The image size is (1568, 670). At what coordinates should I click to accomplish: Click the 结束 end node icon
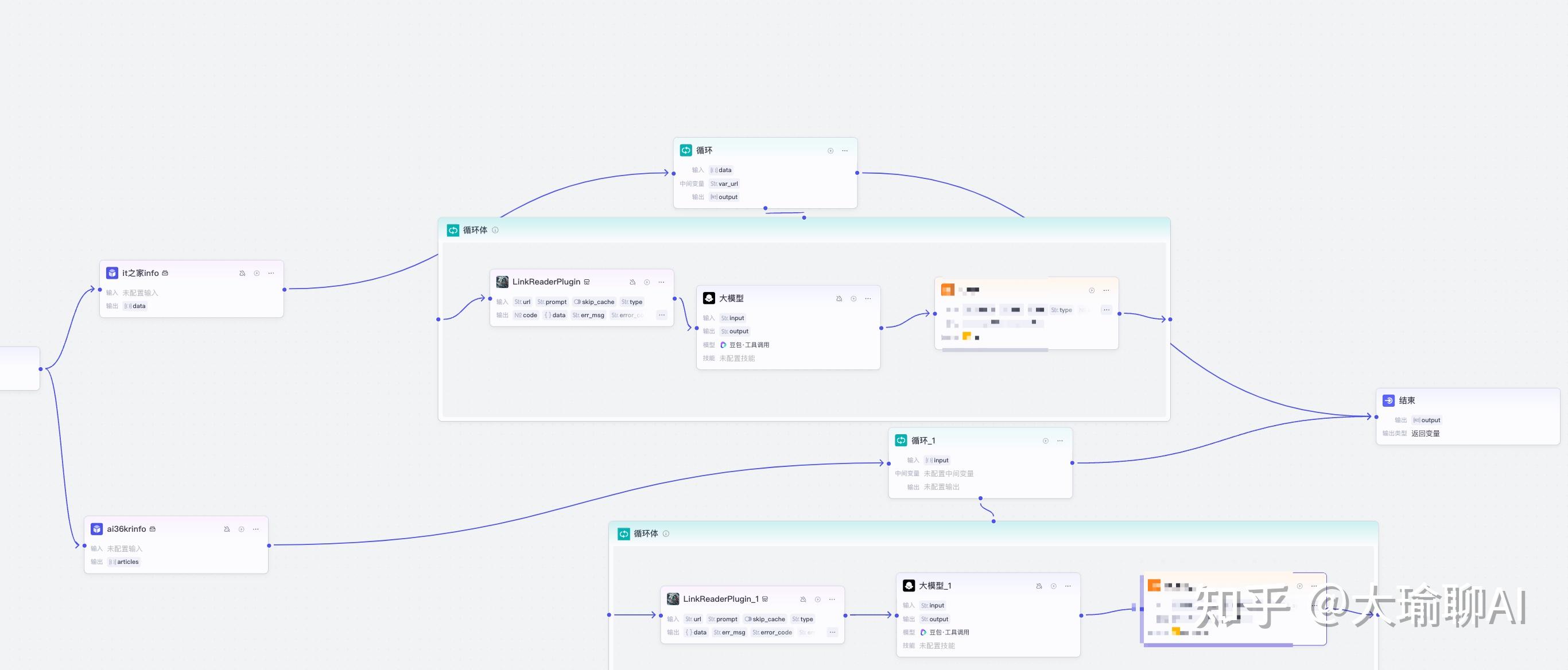(x=1388, y=400)
